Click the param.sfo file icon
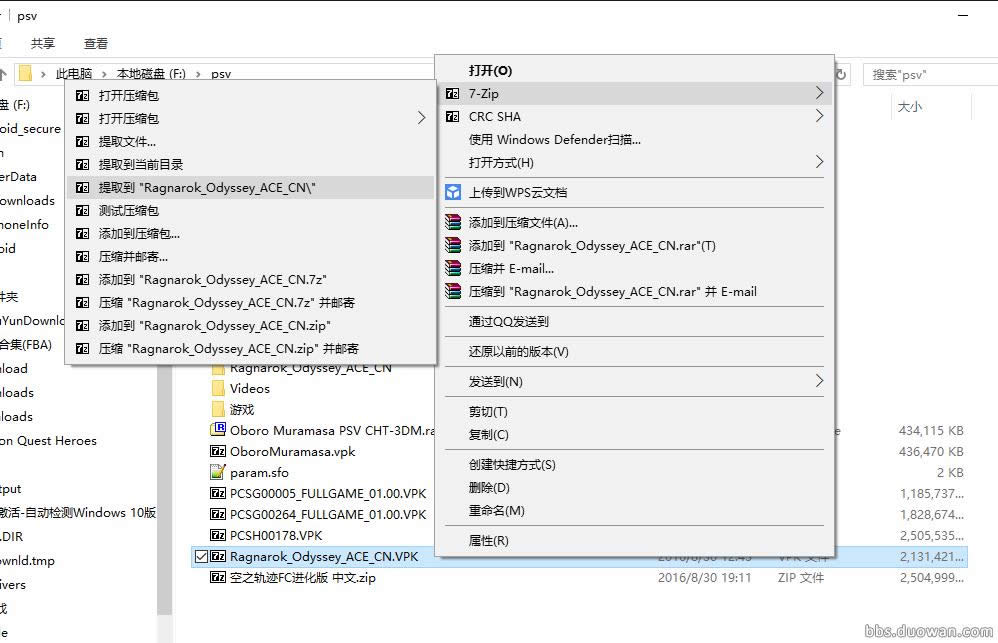Screen dimensions: 998x643 tap(218, 473)
